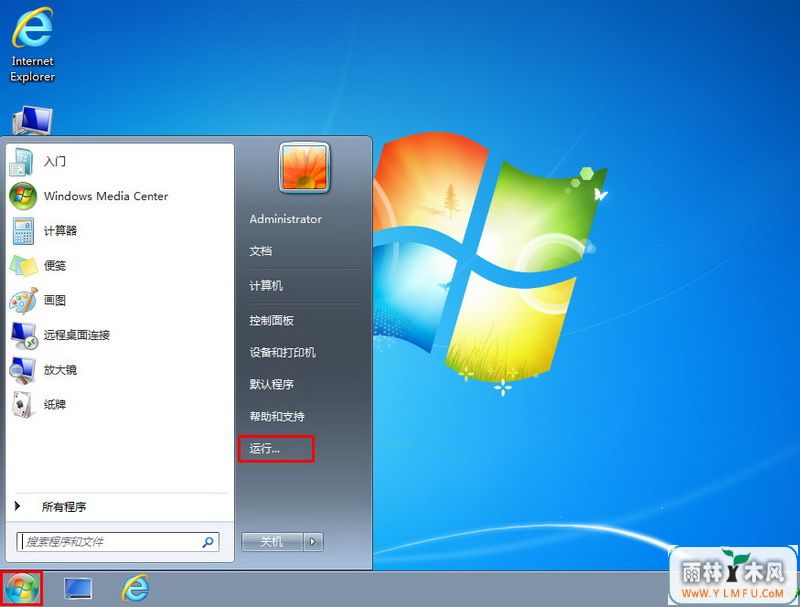Open 文档 documents

pos(261,251)
